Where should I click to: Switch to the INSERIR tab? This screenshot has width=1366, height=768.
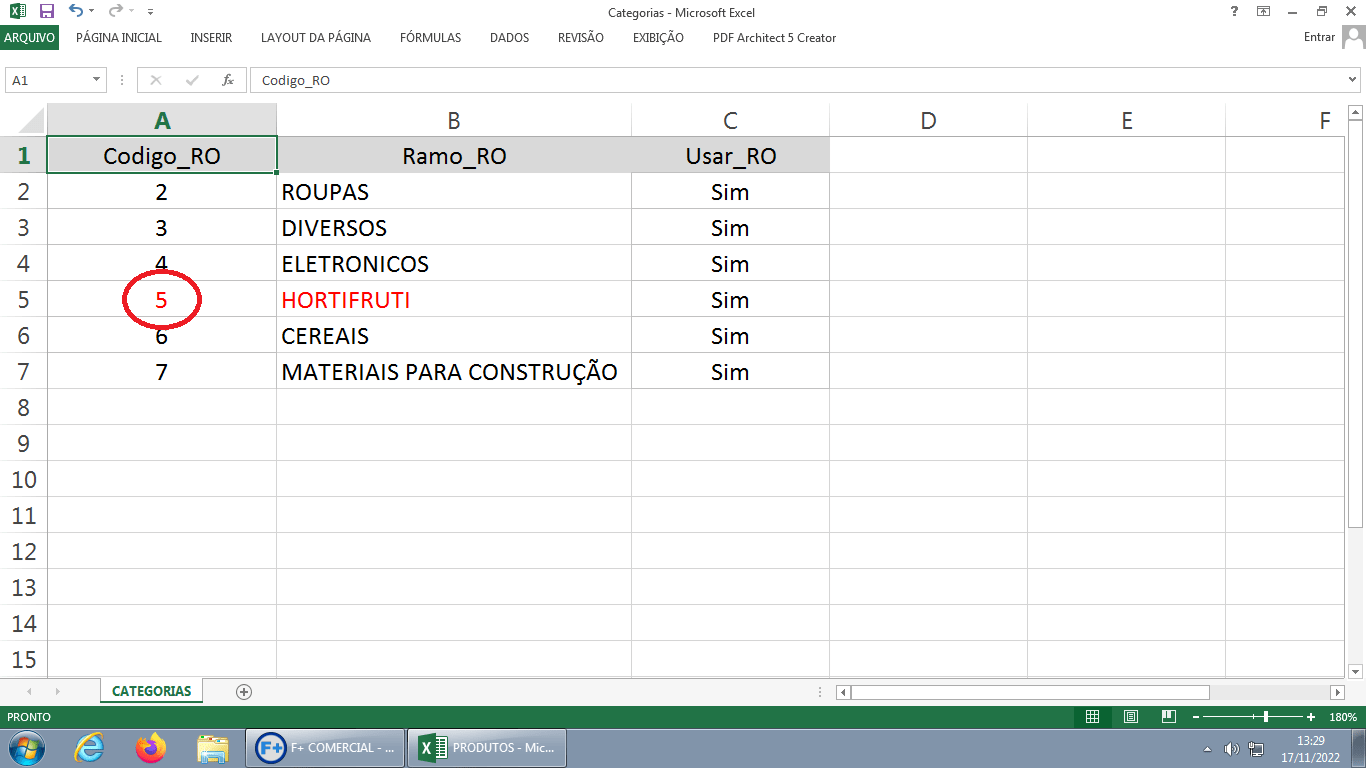tap(211, 37)
